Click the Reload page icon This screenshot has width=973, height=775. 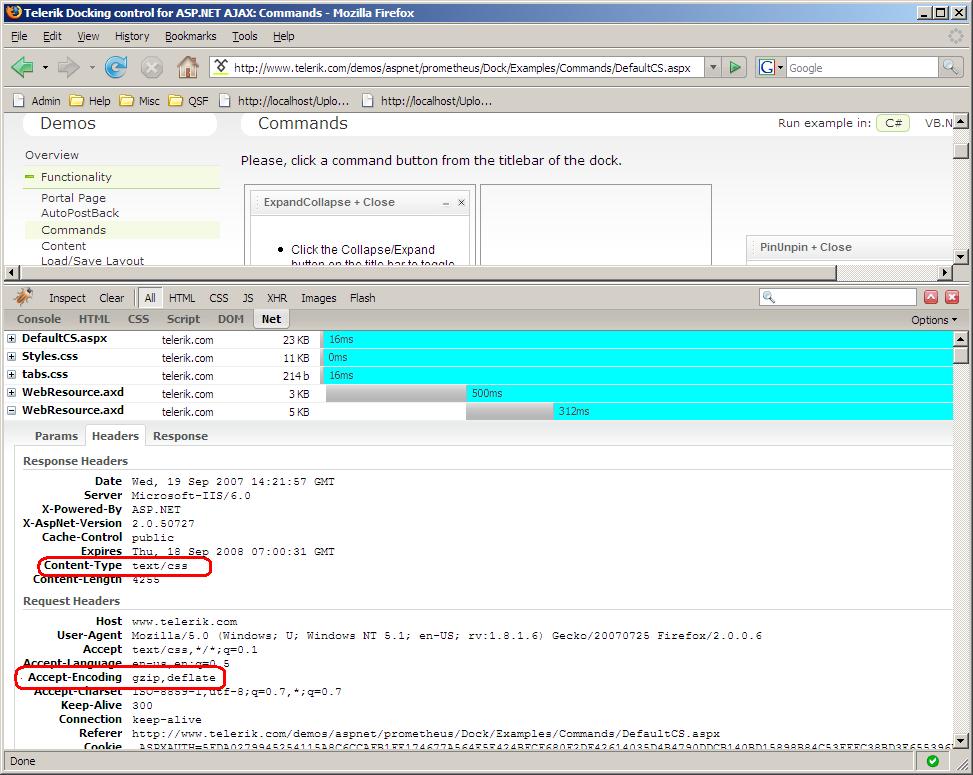point(116,67)
